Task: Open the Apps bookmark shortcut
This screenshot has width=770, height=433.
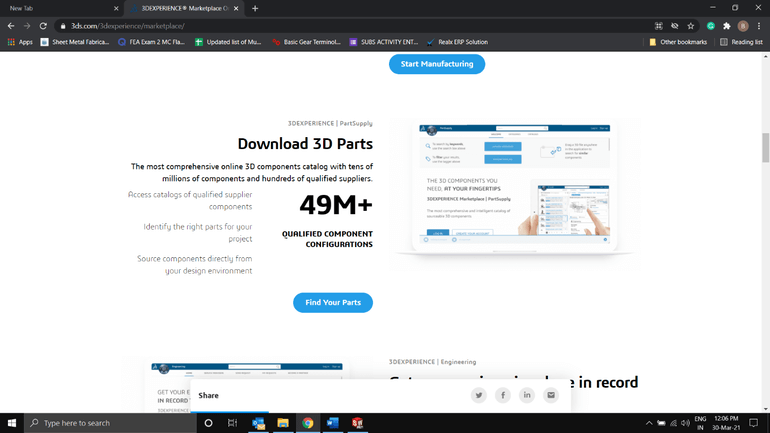Action: pos(20,42)
